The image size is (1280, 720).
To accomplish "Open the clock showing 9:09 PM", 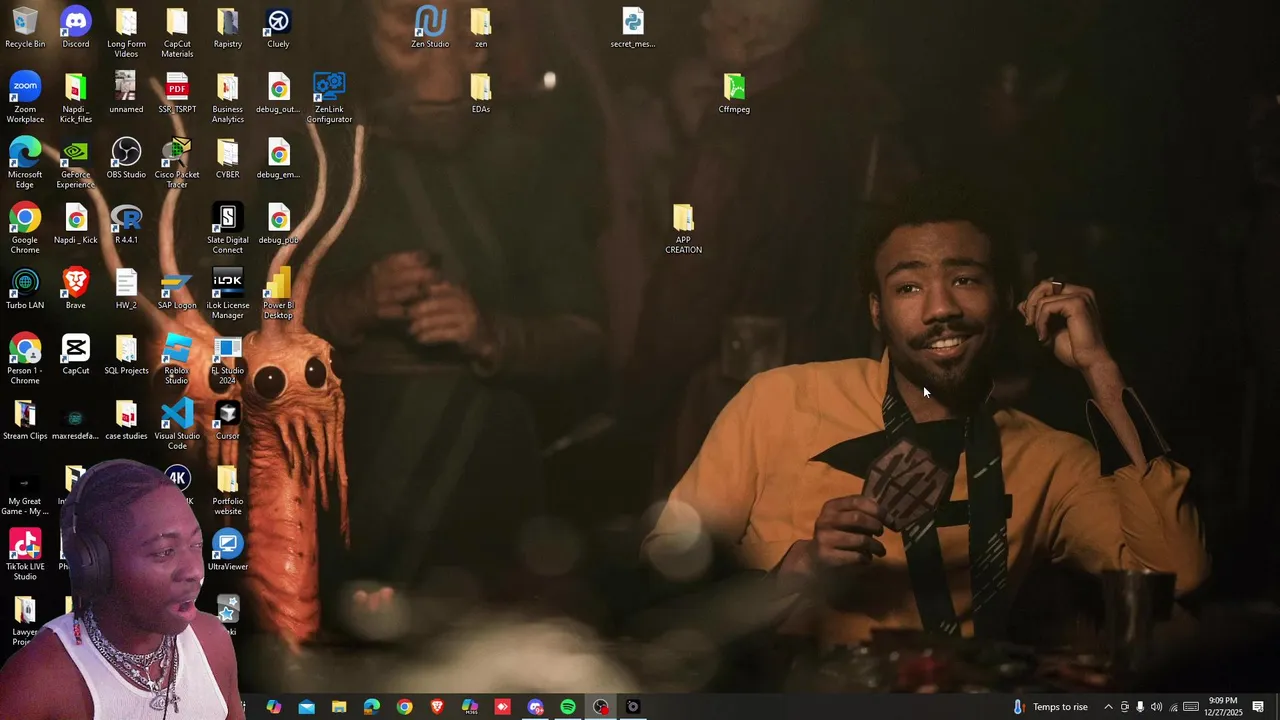I will coord(1224,707).
